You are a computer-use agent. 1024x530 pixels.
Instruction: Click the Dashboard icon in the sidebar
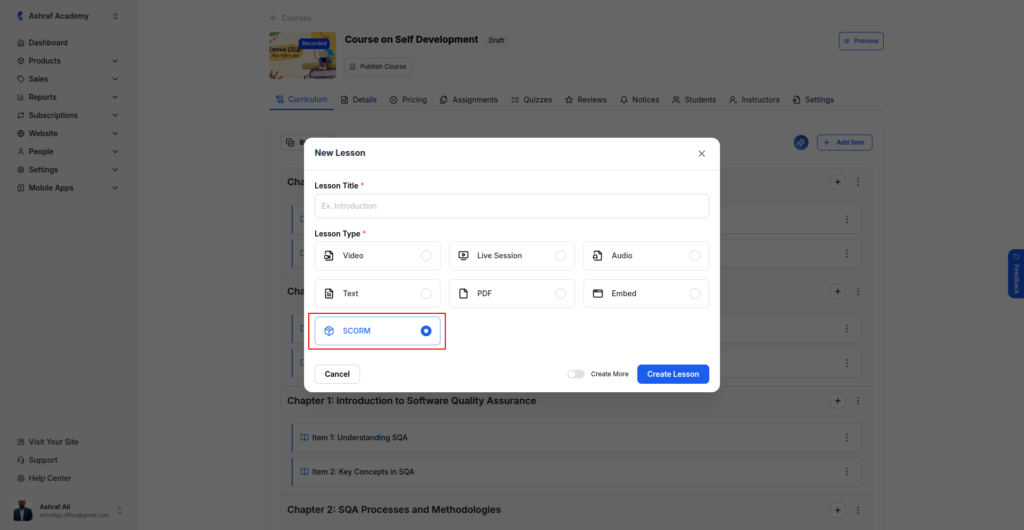pos(20,42)
